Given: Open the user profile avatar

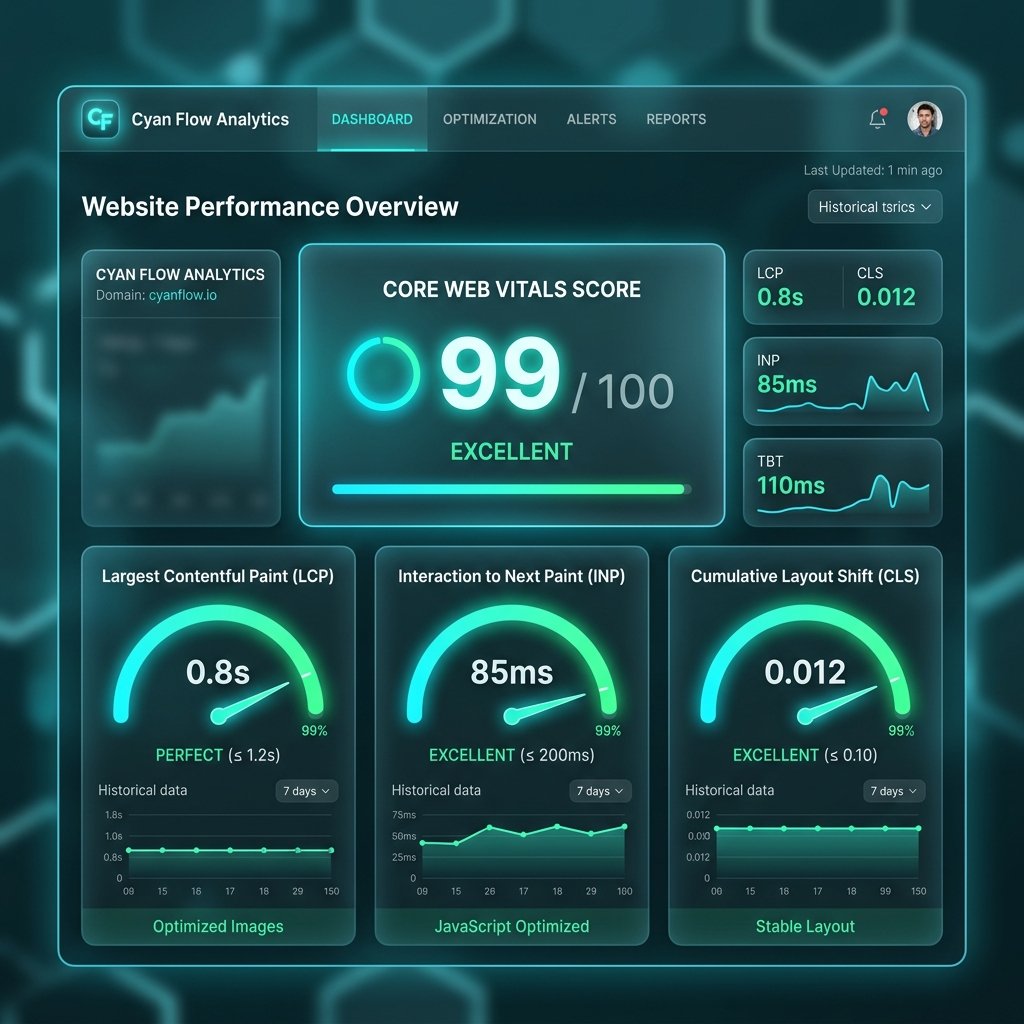Looking at the screenshot, I should pos(925,119).
